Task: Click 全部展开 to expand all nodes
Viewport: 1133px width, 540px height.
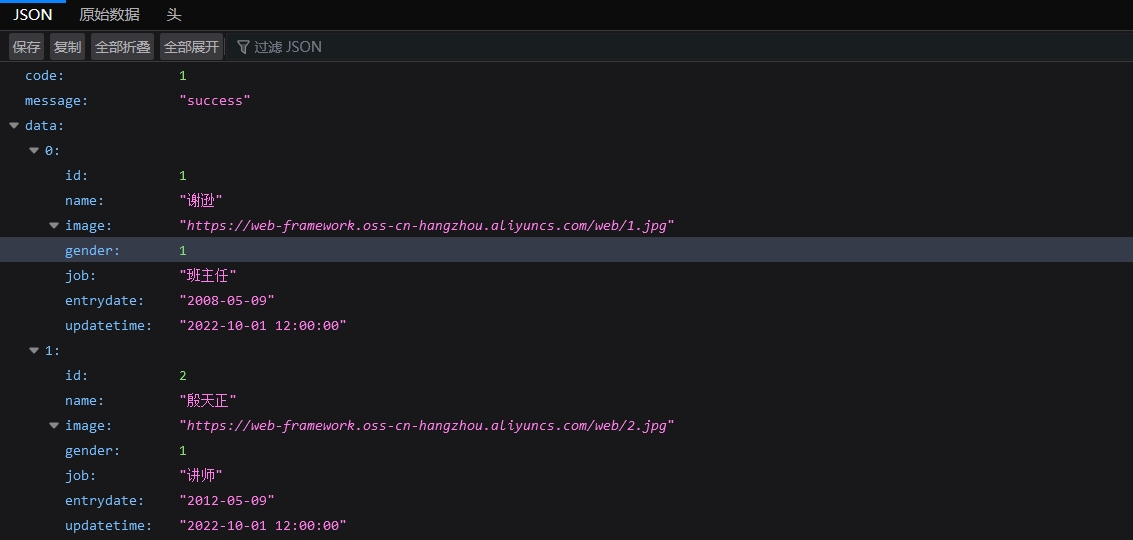Action: (191, 47)
